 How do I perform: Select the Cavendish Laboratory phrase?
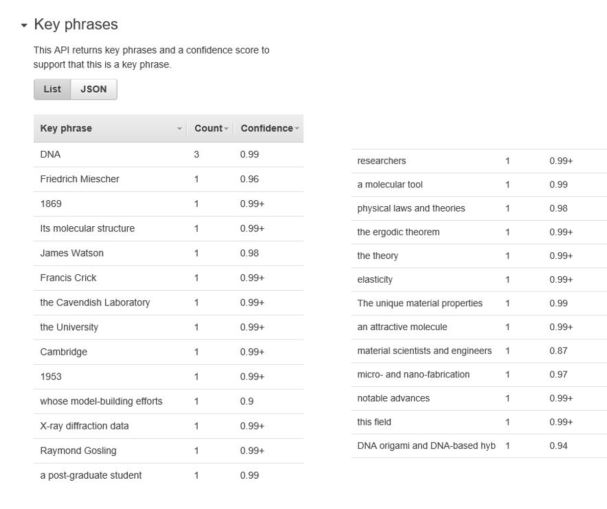pyautogui.click(x=94, y=302)
